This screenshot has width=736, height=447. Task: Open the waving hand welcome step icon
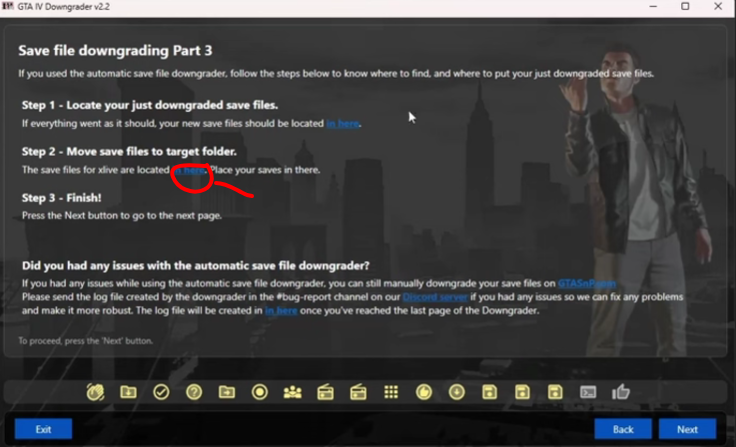(x=95, y=392)
